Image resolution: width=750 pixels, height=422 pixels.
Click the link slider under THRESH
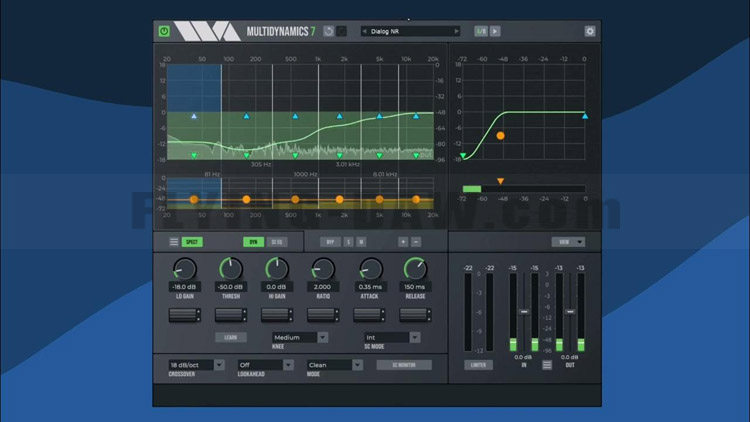point(231,314)
